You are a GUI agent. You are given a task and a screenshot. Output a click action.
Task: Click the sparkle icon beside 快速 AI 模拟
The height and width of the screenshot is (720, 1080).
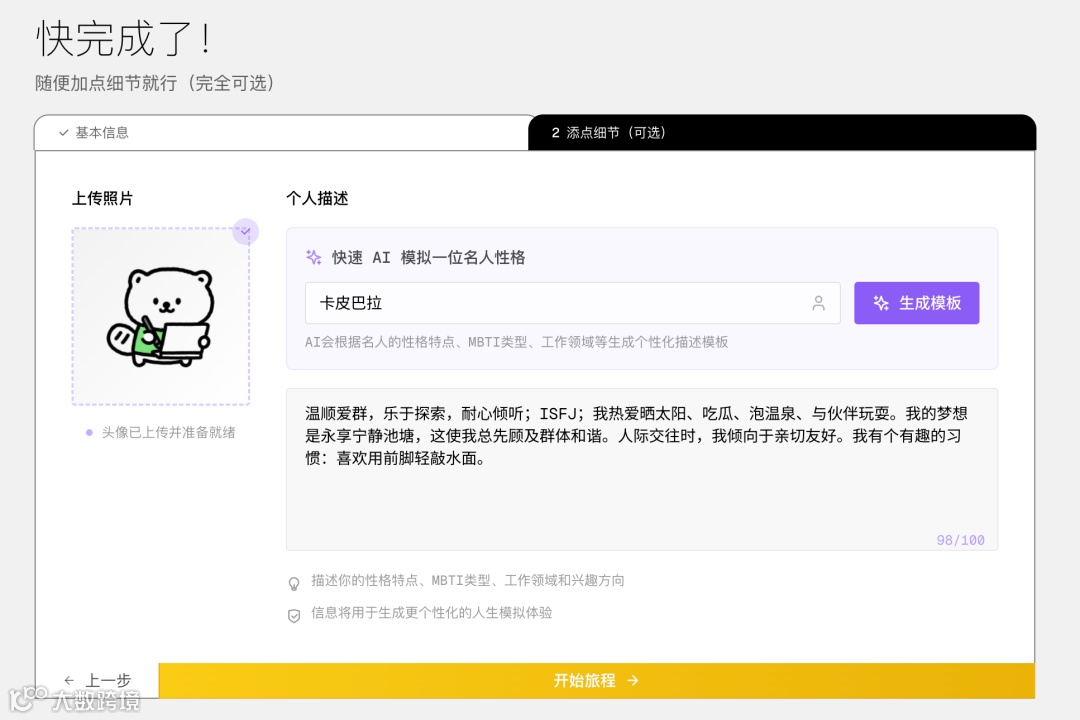pyautogui.click(x=313, y=258)
